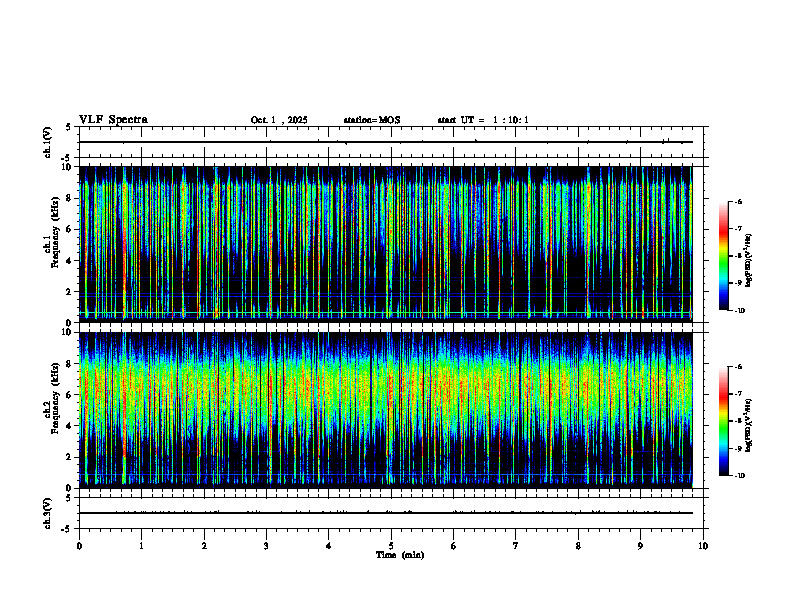Click the ch.1 spectrogram panel

(385, 244)
